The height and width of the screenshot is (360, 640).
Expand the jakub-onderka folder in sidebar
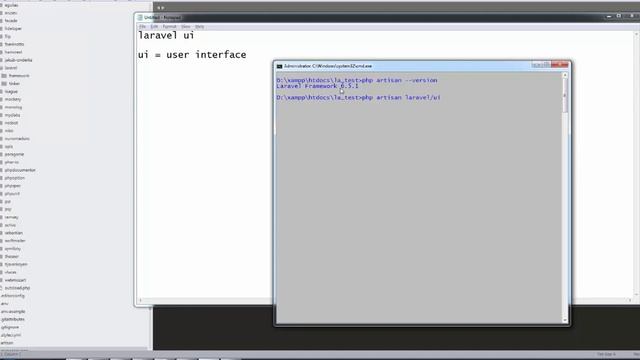pyautogui.click(x=18, y=60)
